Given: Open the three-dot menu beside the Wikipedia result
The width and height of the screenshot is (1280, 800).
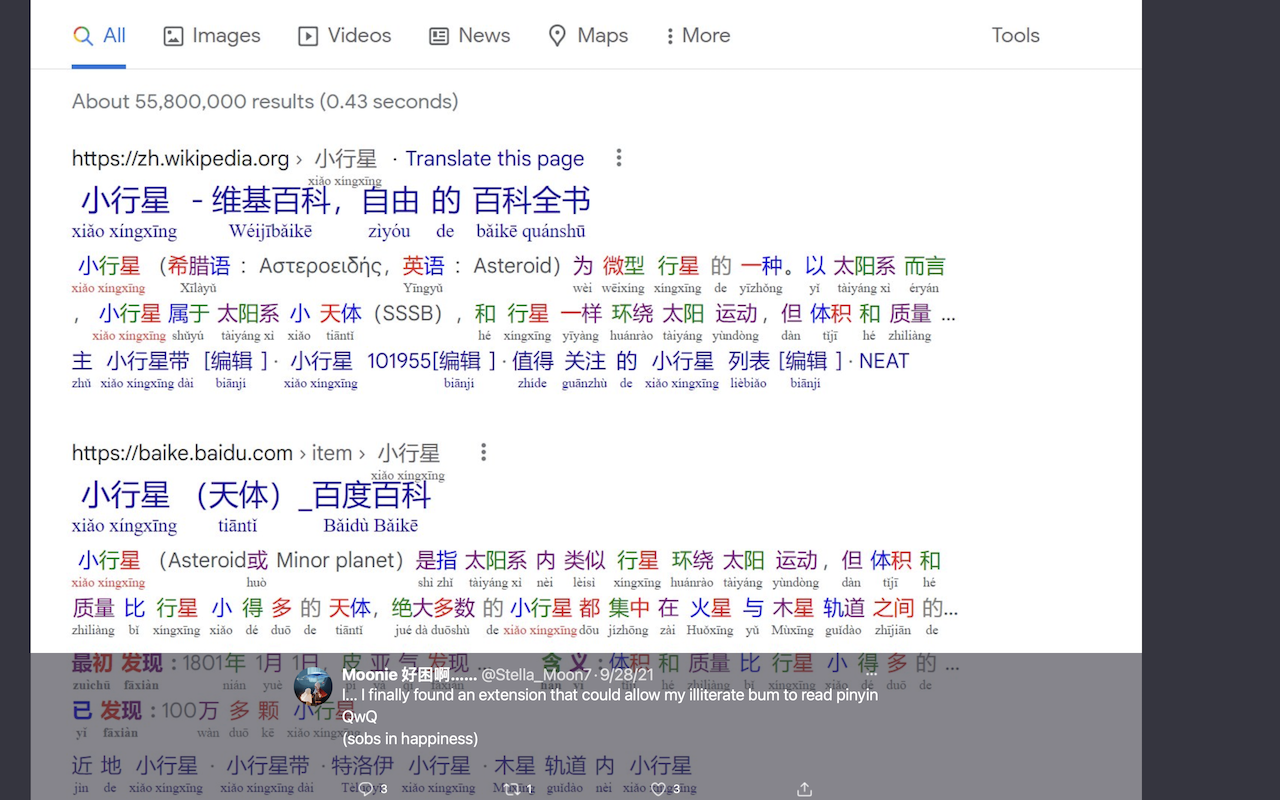Looking at the screenshot, I should coord(619,157).
